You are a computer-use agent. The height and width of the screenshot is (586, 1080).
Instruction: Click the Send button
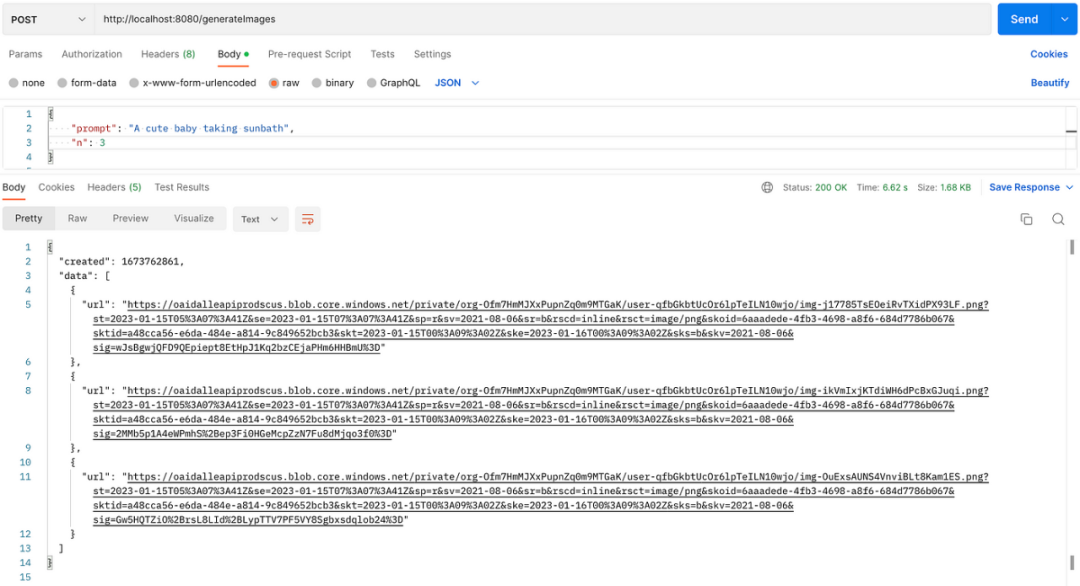[1024, 19]
